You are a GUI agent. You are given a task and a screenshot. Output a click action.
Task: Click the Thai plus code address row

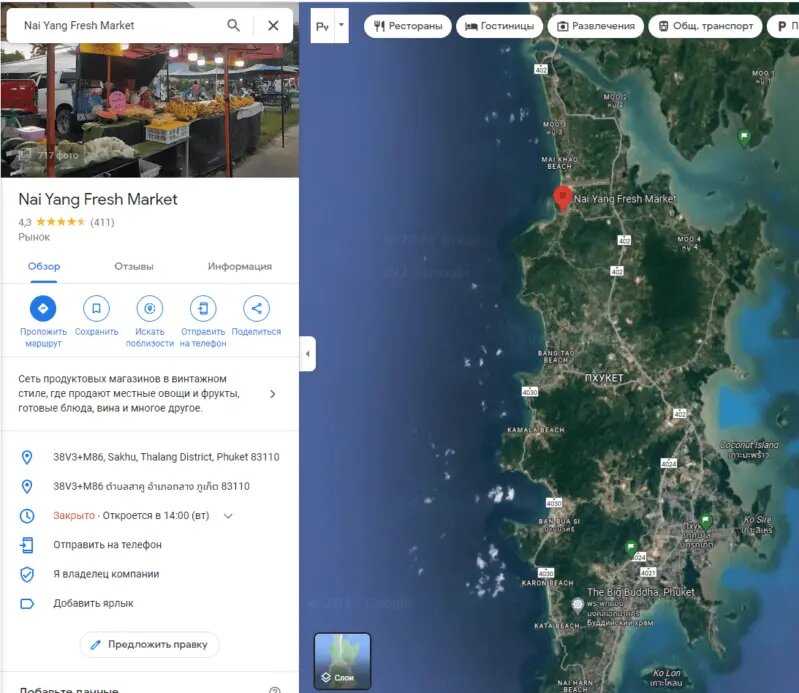150,486
